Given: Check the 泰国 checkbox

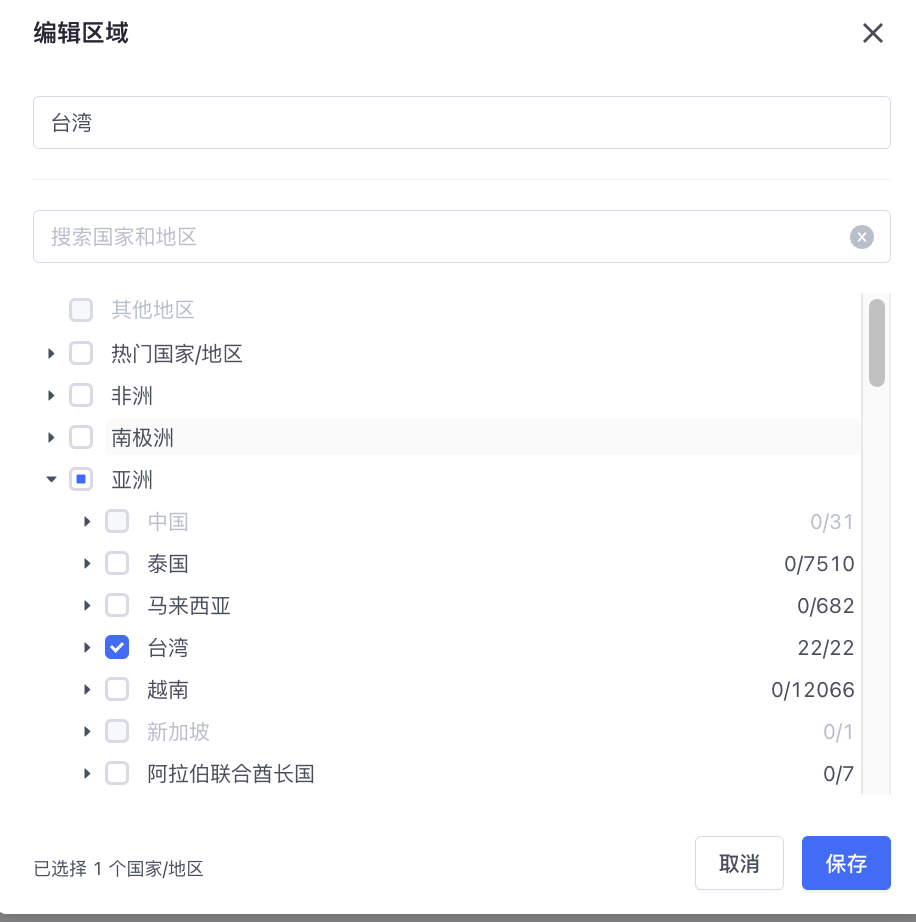Looking at the screenshot, I should [x=117, y=563].
